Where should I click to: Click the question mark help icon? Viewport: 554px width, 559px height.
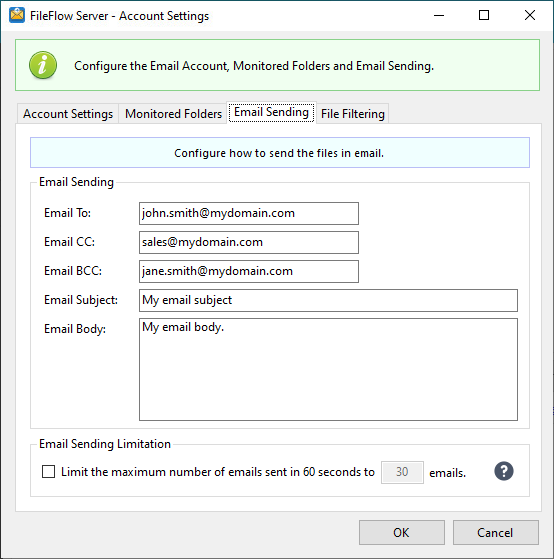click(x=503, y=471)
